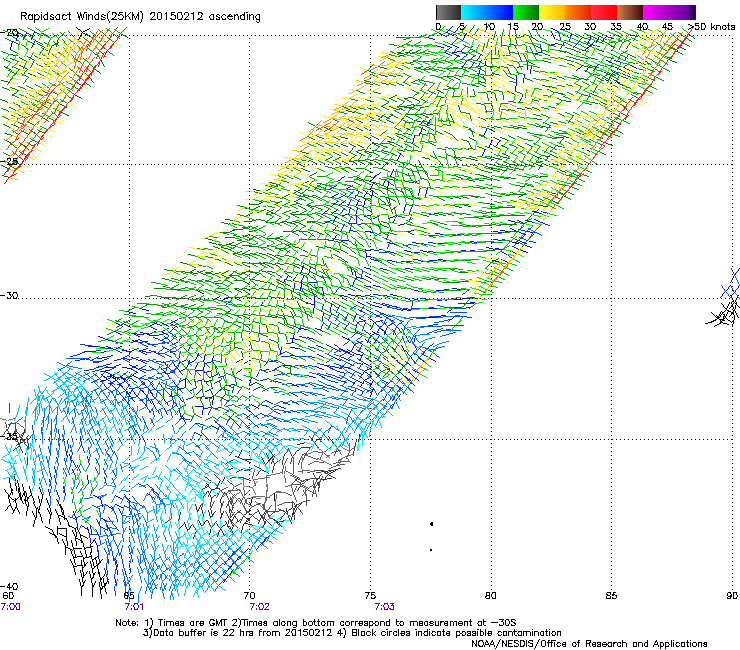
Task: Click the '45' legend label under the color bar
Action: pyautogui.click(x=667, y=27)
